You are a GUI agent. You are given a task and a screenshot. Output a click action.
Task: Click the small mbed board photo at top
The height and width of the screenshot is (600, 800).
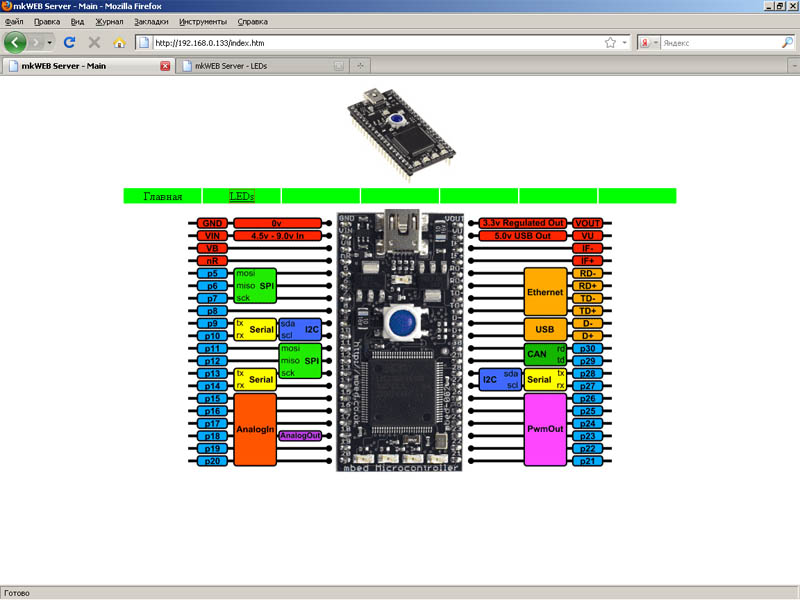coord(401,128)
